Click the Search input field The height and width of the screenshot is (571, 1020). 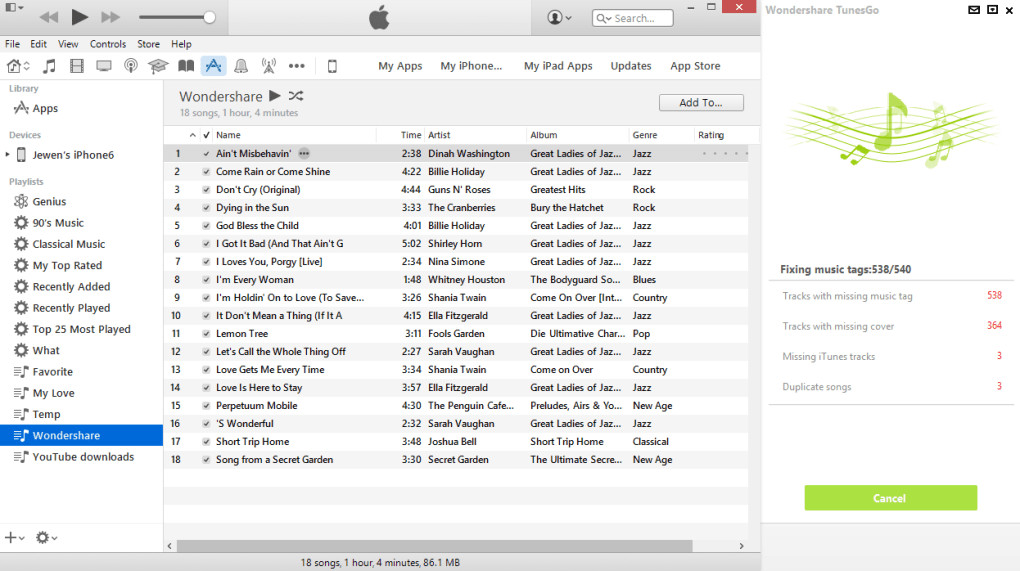(x=632, y=18)
